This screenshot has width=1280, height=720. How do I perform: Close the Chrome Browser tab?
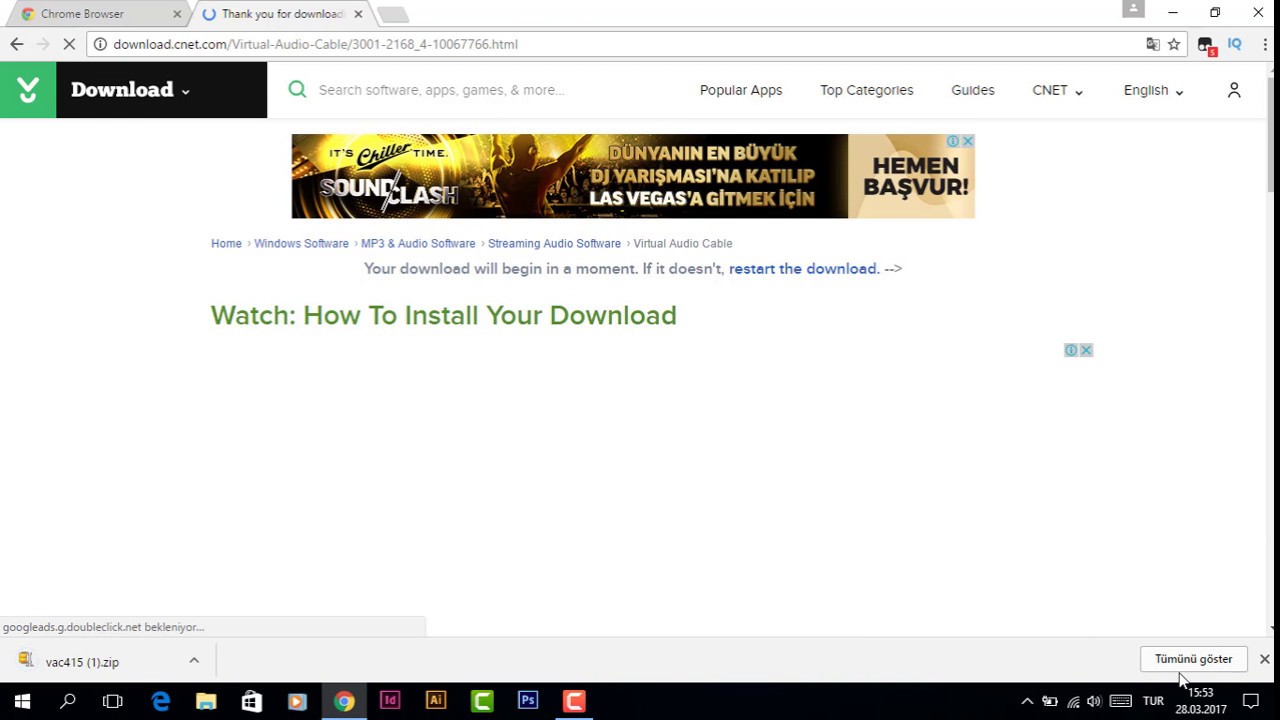tap(177, 14)
